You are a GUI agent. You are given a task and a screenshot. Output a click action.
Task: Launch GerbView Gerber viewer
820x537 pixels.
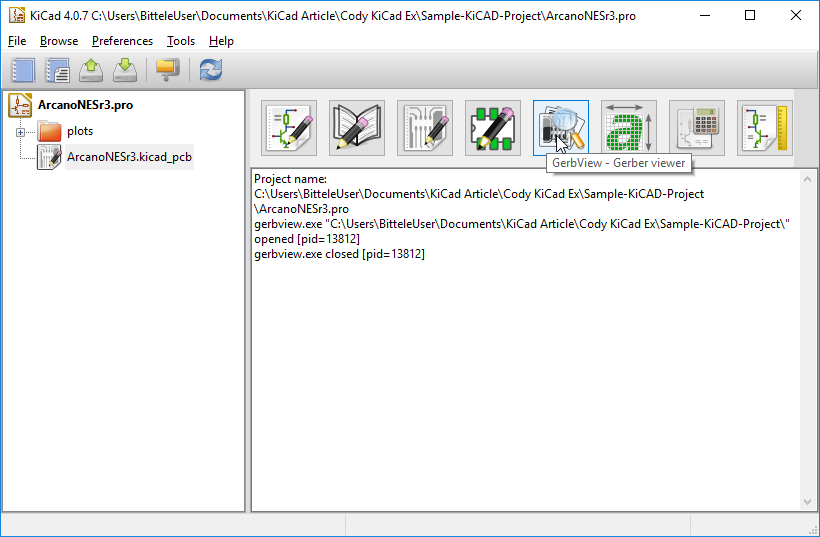[x=560, y=128]
